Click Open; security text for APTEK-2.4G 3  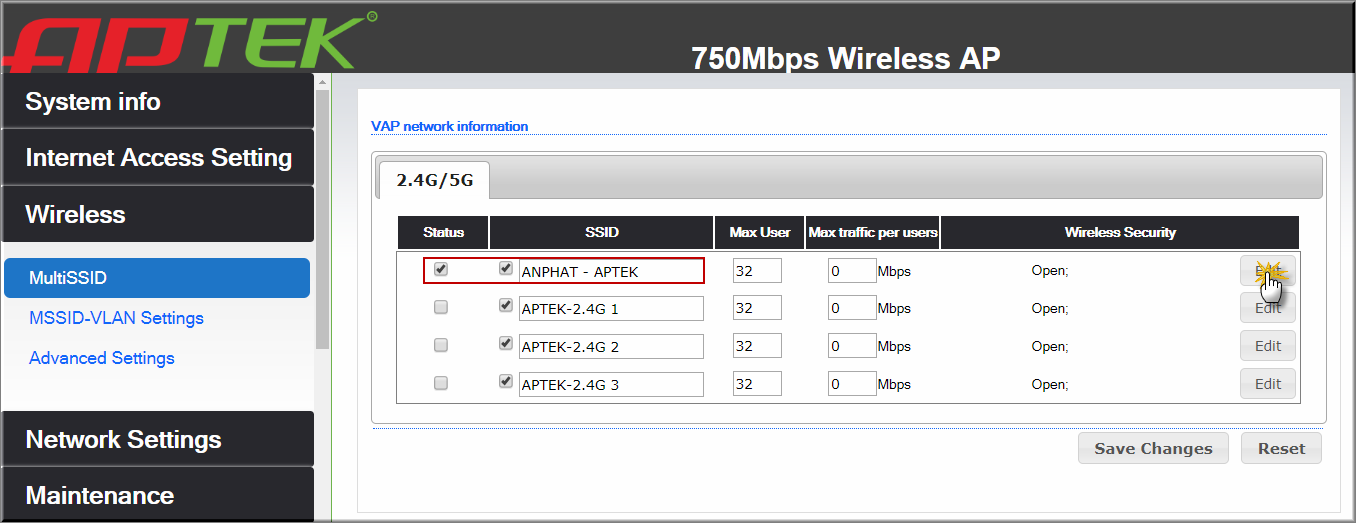point(1050,384)
